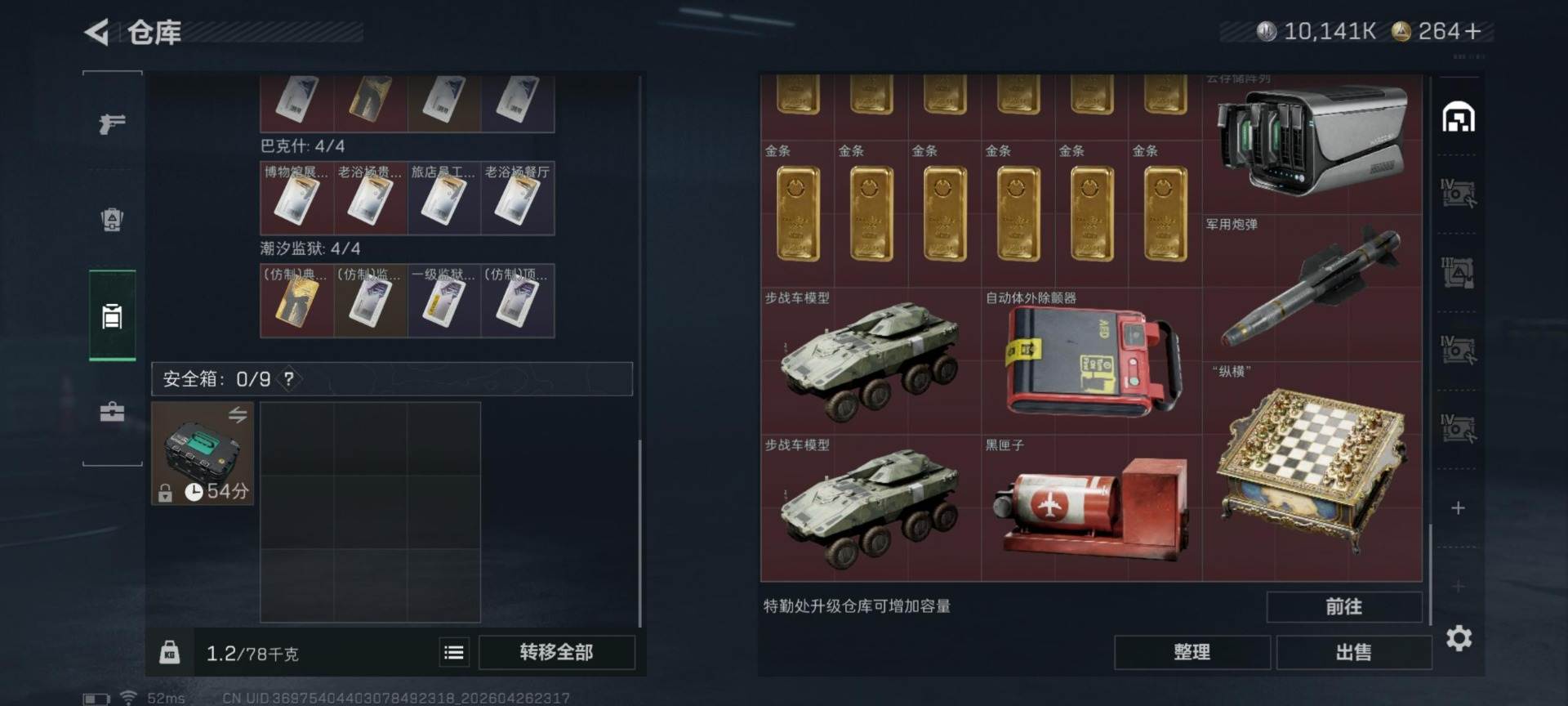Click the safe box question mark help
This screenshot has width=1568, height=706.
pos(288,379)
